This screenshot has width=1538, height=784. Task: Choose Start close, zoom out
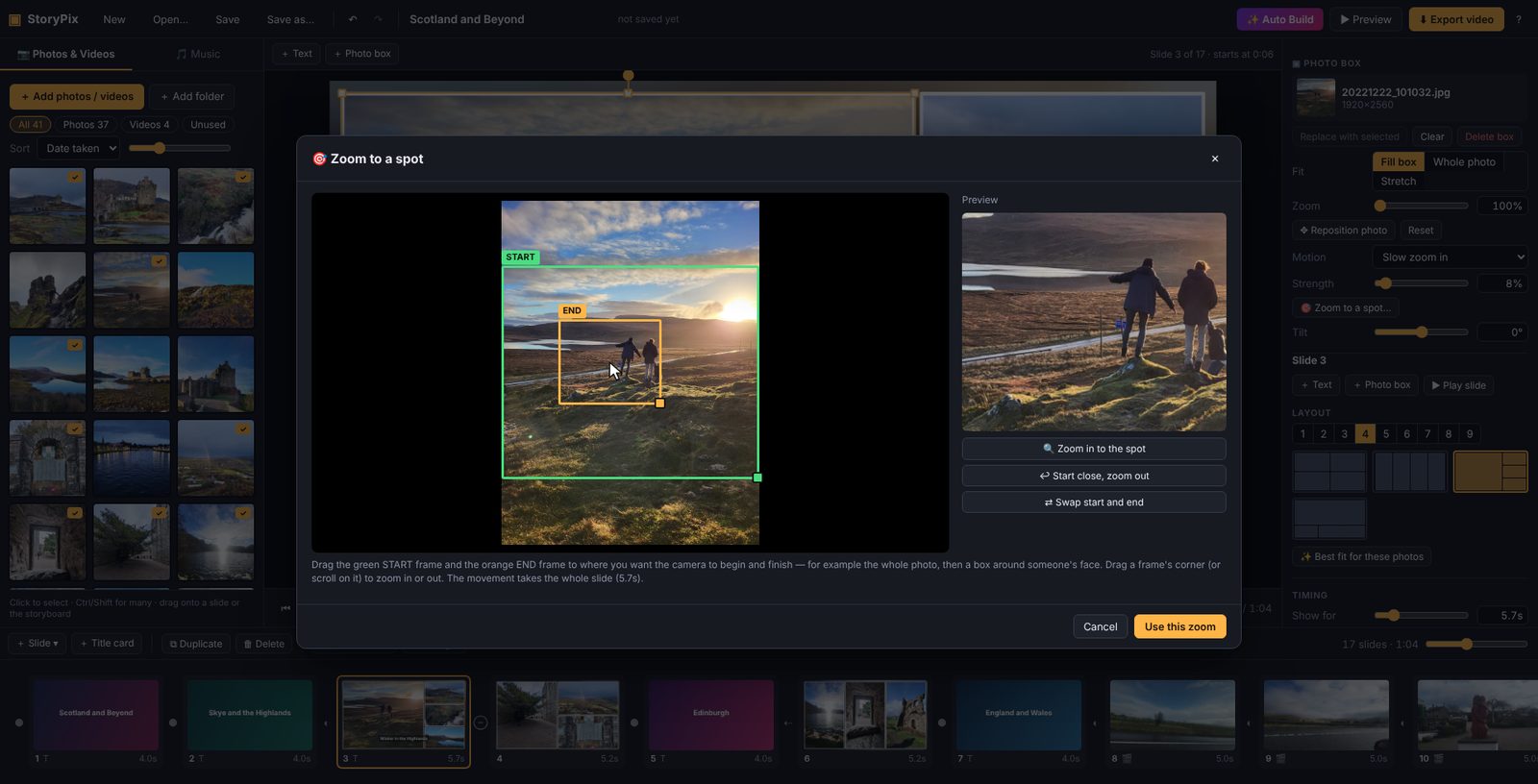pyautogui.click(x=1094, y=476)
